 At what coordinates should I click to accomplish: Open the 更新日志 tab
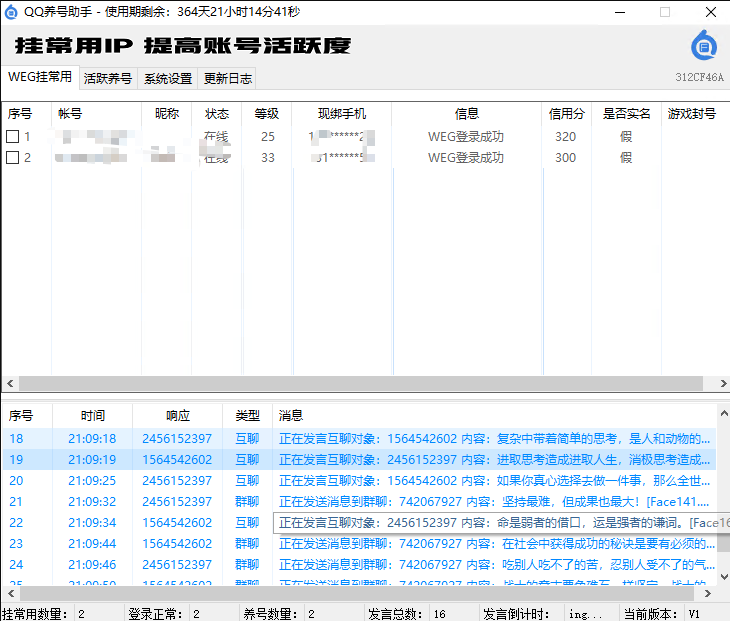[x=228, y=78]
